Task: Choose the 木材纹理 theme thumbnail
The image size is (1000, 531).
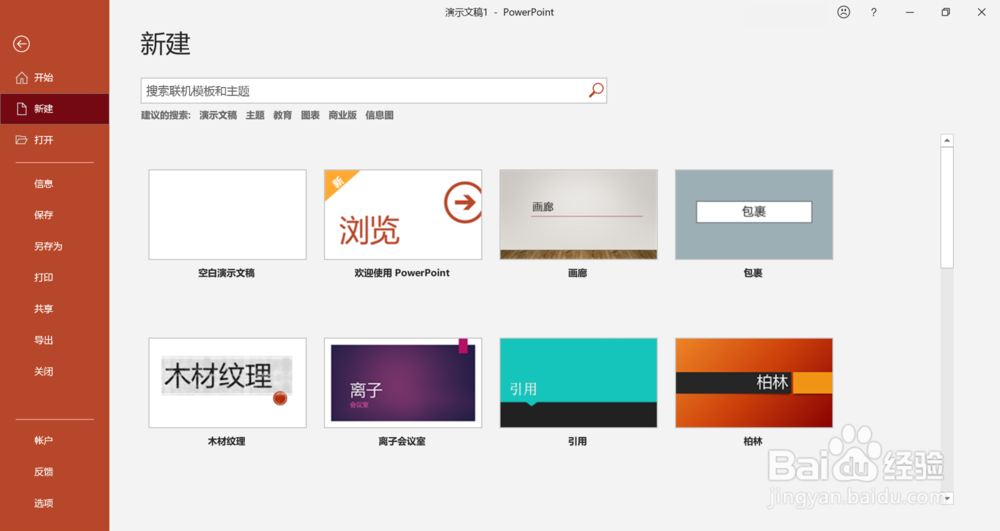Action: tap(228, 383)
